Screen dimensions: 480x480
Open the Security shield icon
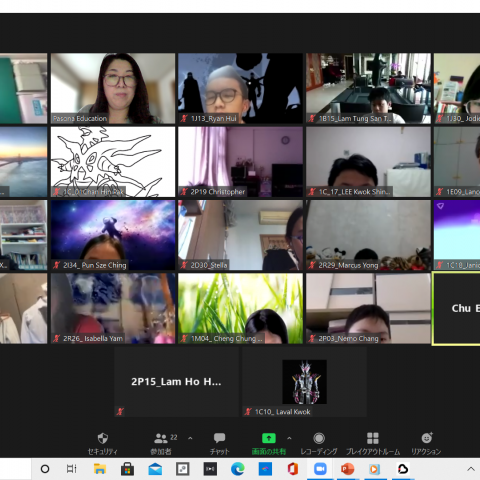(x=103, y=438)
